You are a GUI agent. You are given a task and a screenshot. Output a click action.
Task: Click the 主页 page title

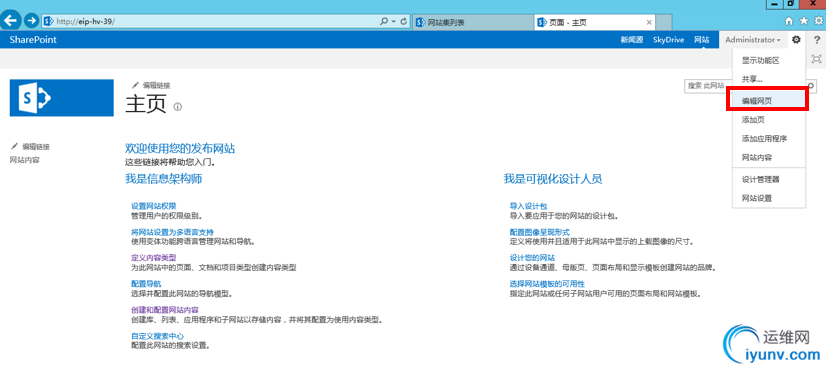point(146,104)
